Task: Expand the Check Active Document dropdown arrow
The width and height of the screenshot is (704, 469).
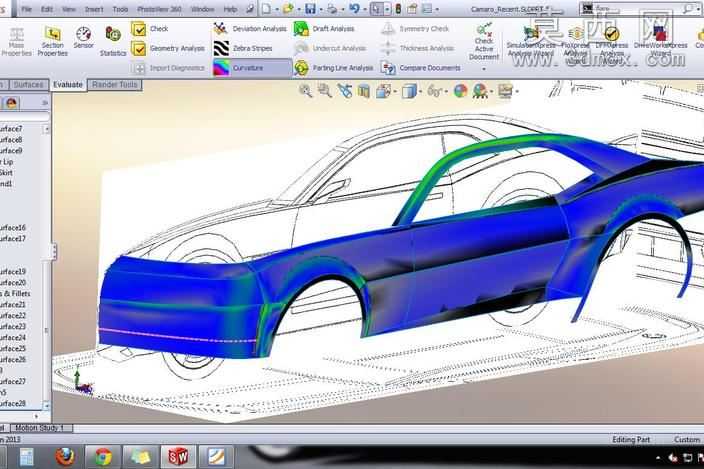Action: tap(484, 69)
